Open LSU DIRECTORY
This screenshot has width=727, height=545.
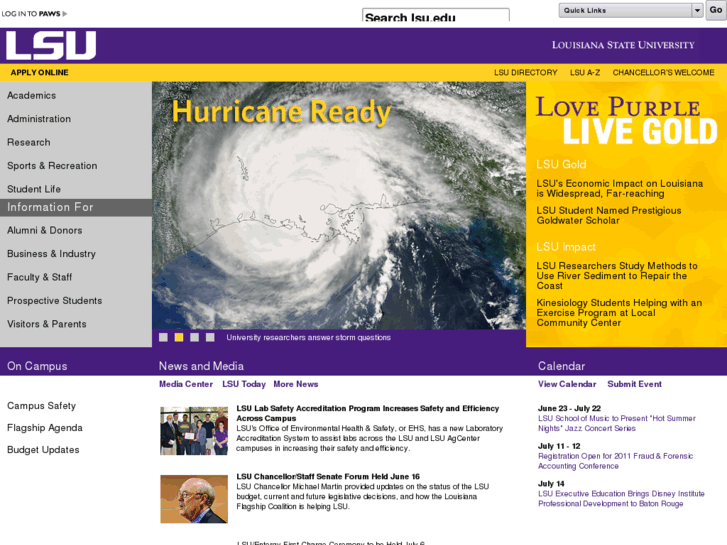(526, 72)
